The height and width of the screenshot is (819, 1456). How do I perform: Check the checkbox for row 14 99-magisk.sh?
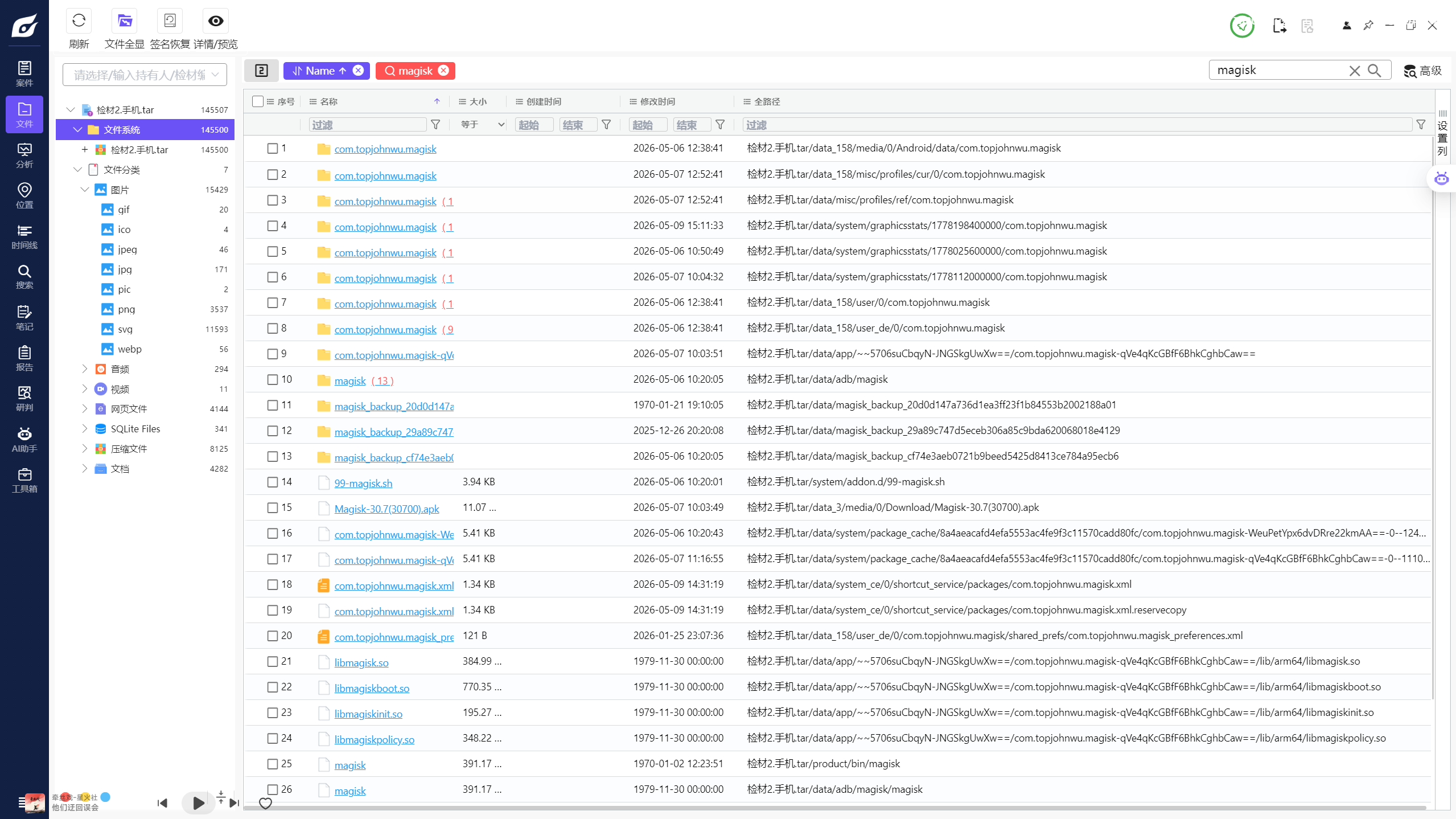click(x=273, y=482)
